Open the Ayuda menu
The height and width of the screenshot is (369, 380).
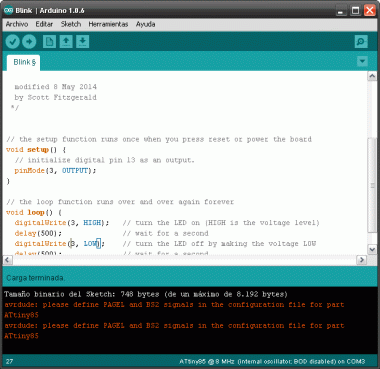coord(145,24)
